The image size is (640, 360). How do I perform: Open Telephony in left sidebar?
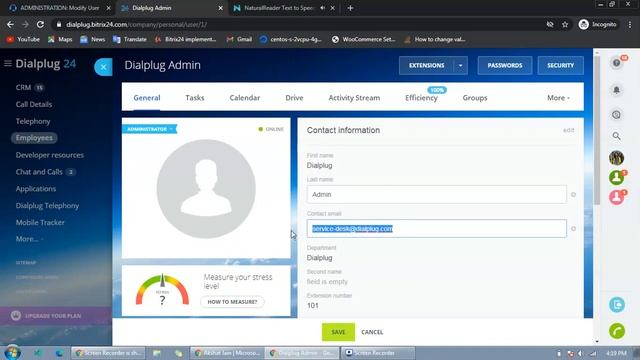tap(33, 121)
